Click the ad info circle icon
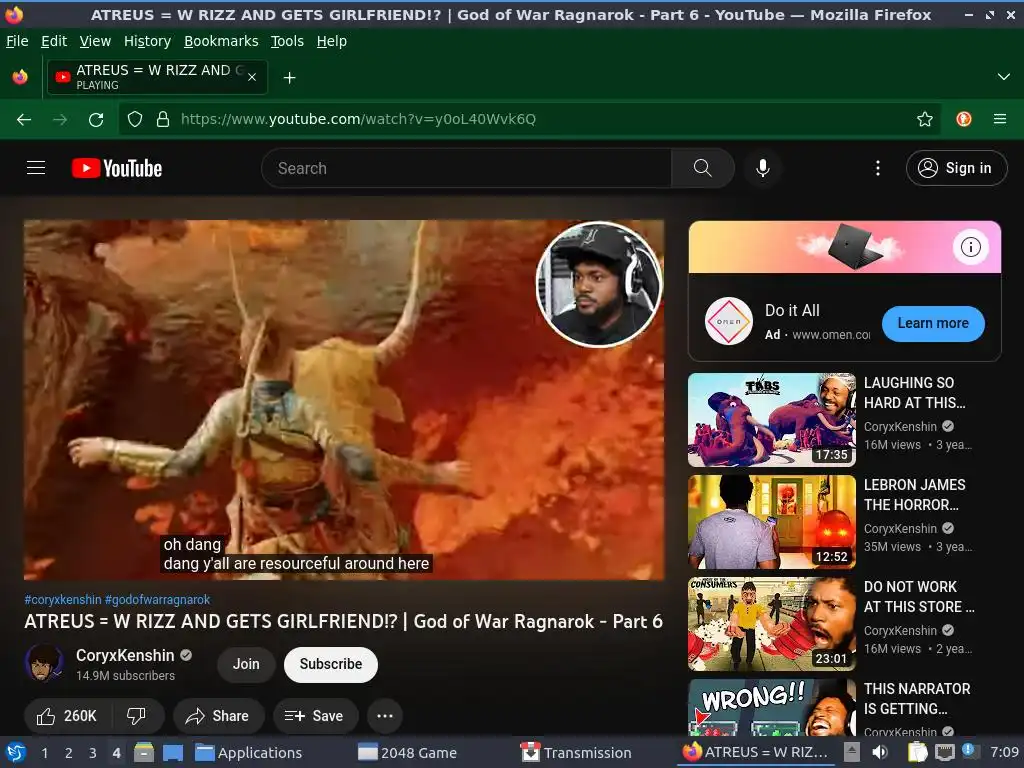This screenshot has height=768, width=1024. point(970,247)
